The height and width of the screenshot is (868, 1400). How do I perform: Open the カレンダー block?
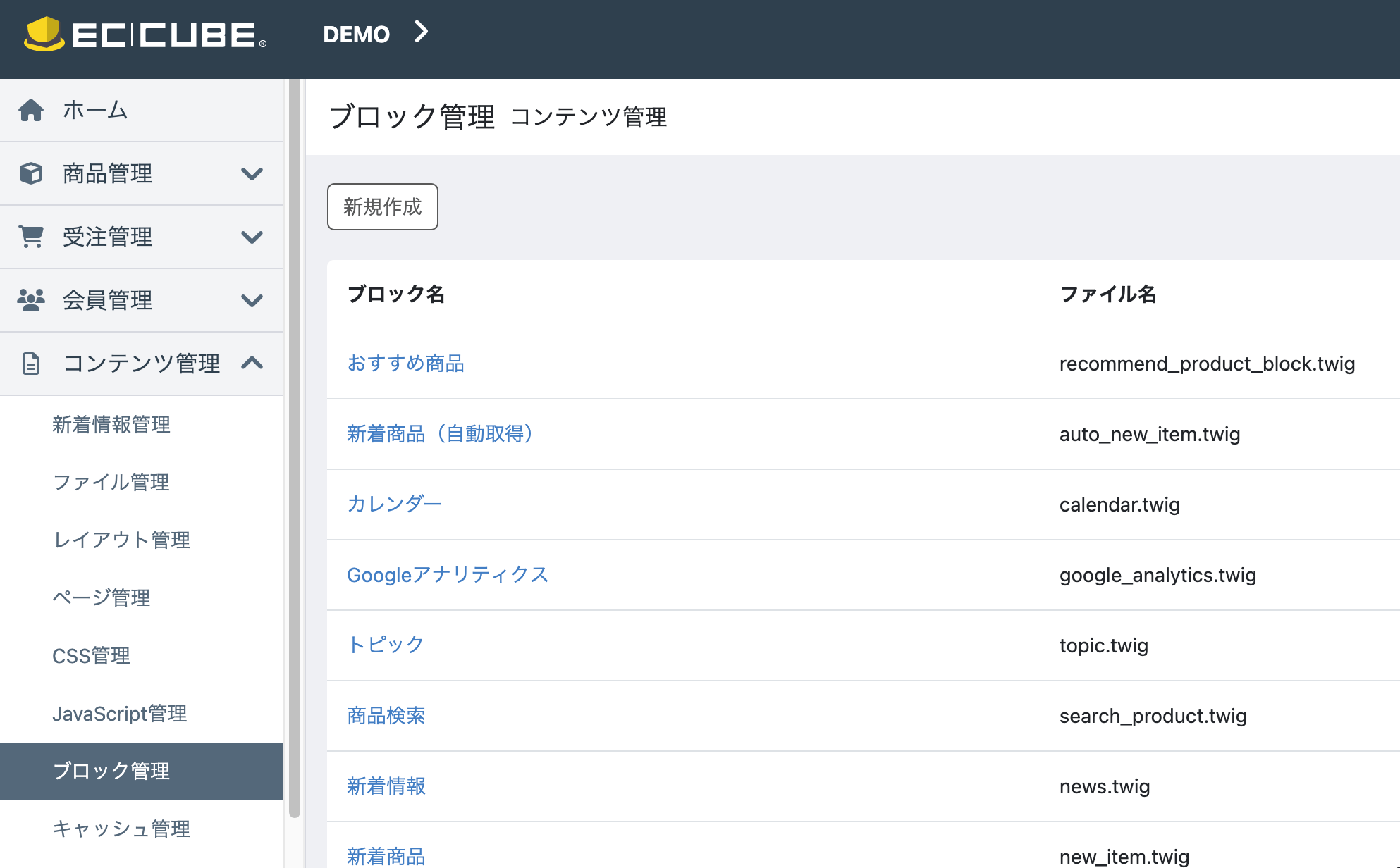(x=394, y=504)
